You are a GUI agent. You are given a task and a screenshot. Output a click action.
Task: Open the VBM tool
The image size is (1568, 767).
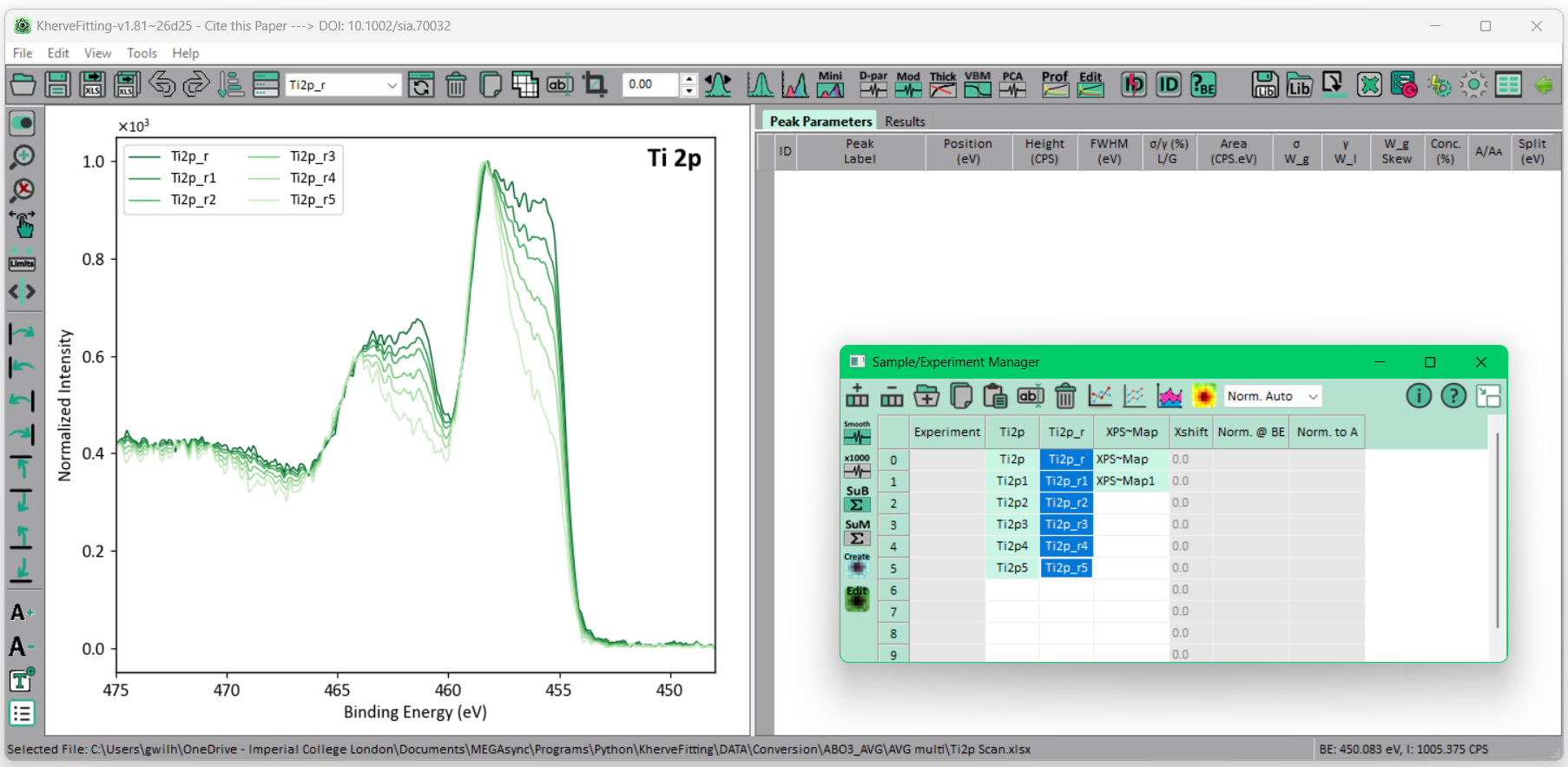click(978, 84)
